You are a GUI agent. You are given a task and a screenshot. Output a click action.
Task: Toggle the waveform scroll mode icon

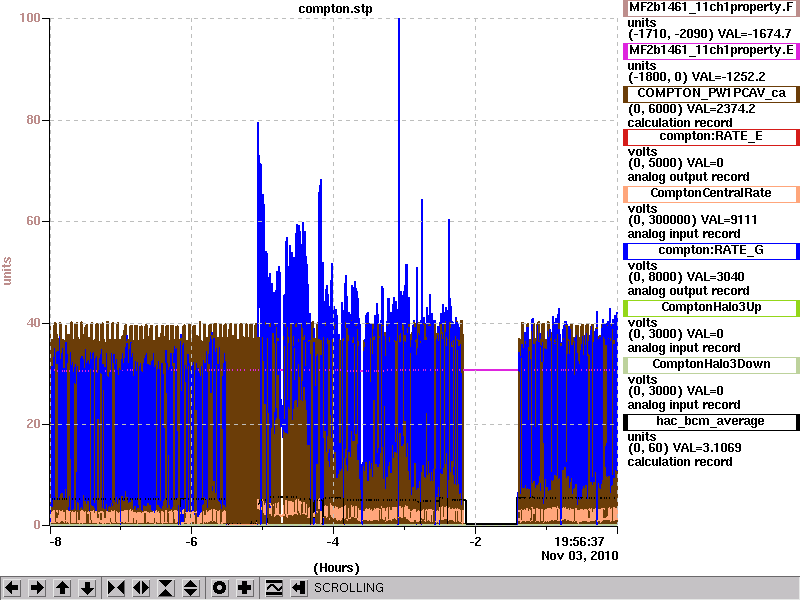[x=274, y=588]
